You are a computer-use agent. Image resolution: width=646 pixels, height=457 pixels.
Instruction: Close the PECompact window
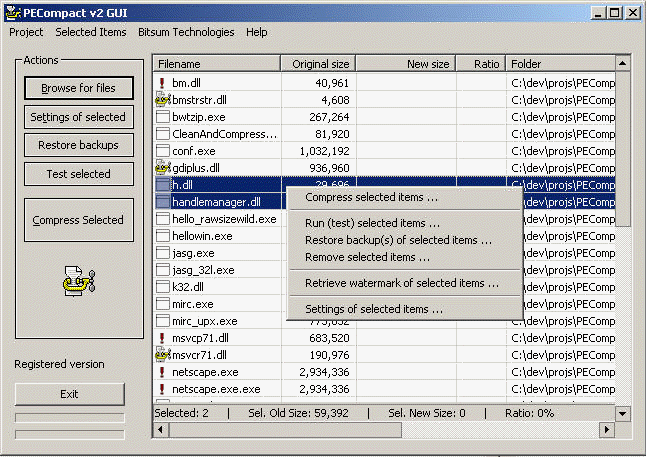(632, 13)
